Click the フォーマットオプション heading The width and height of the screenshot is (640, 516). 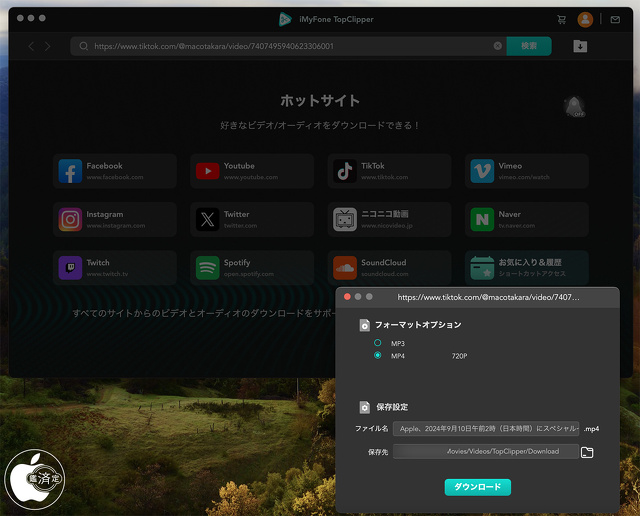click(x=418, y=325)
